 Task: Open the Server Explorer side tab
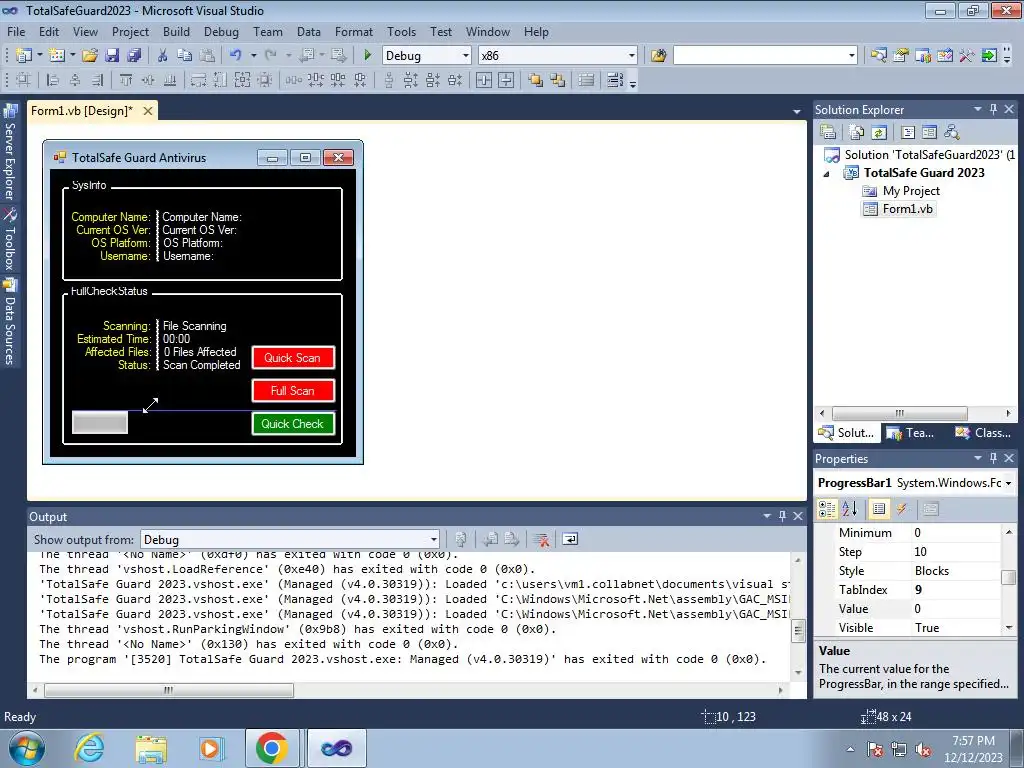click(10, 153)
